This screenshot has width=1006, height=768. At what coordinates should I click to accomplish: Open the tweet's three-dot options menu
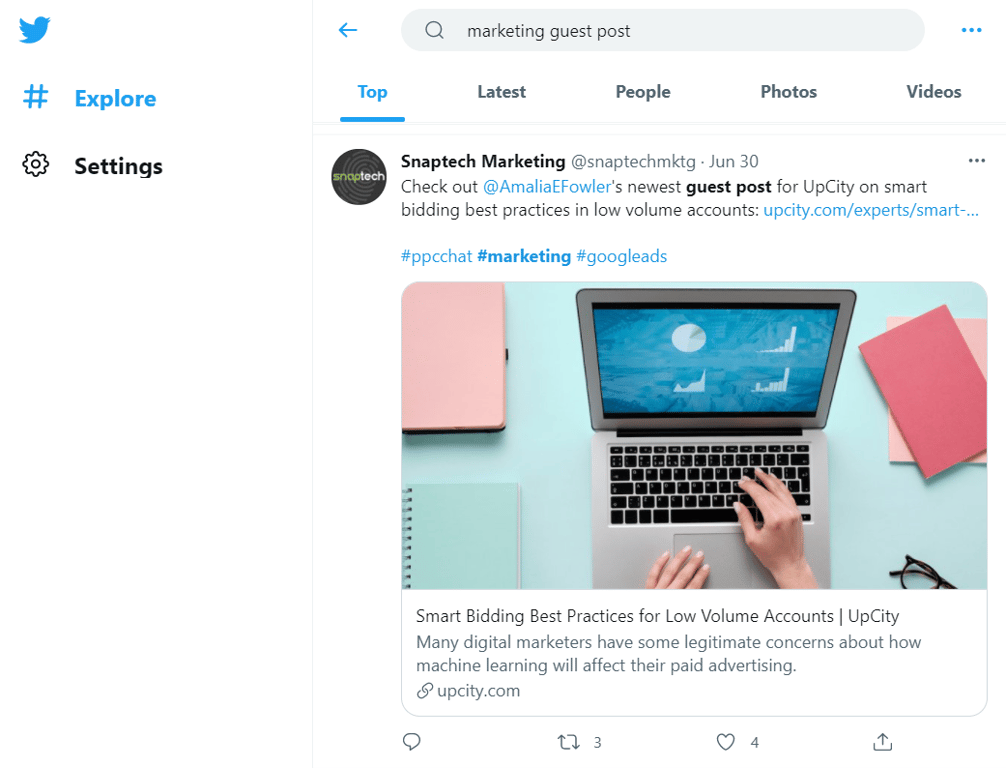(977, 160)
